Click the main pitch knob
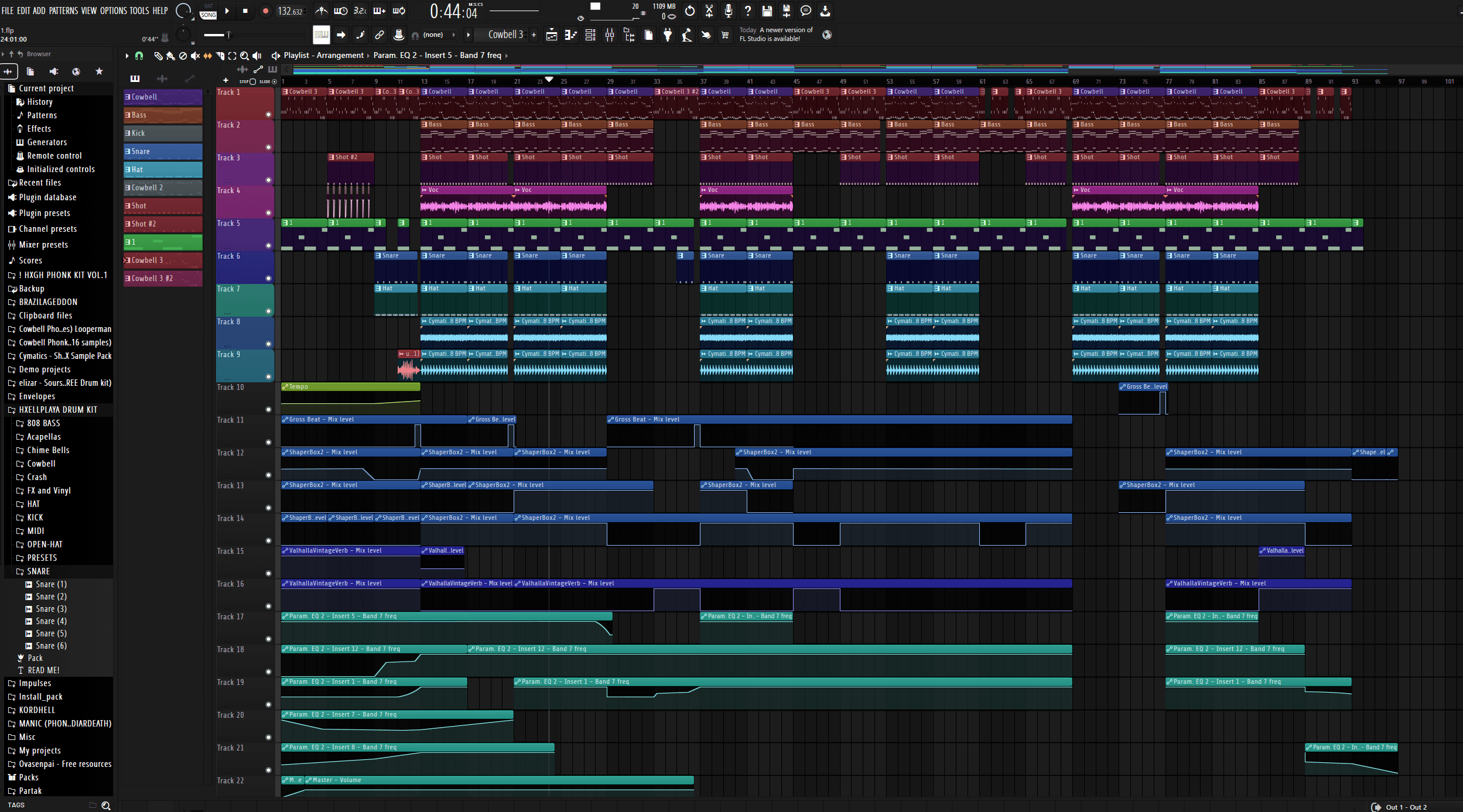The height and width of the screenshot is (812, 1463). coord(183,35)
